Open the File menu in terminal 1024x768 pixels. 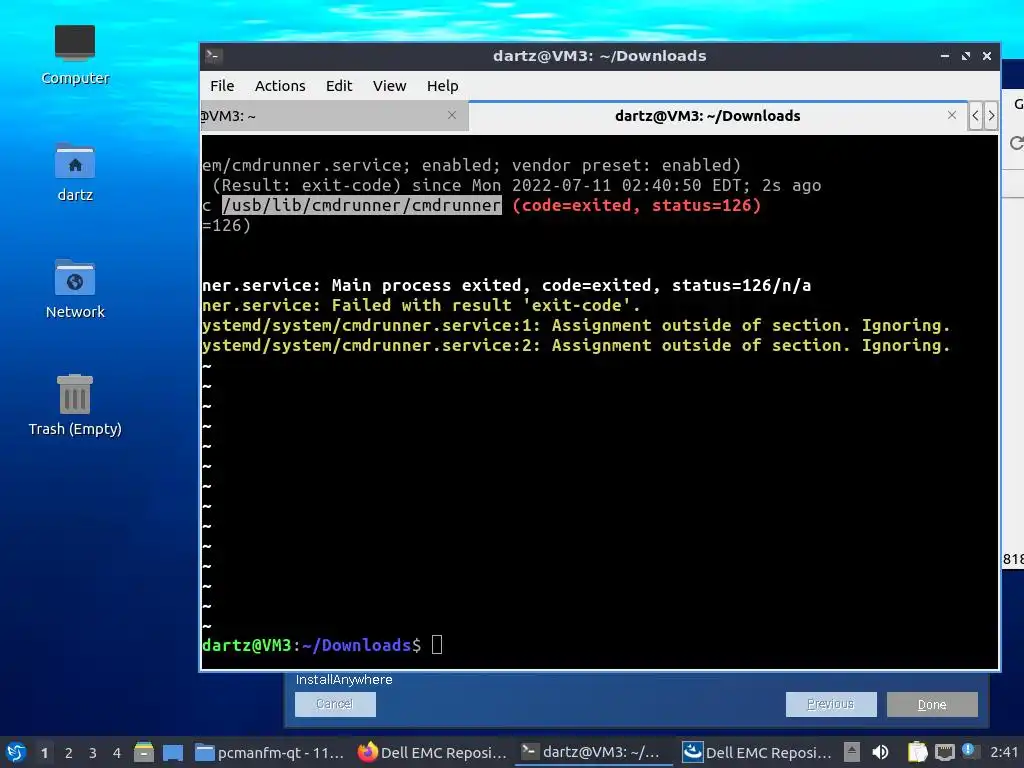click(222, 86)
